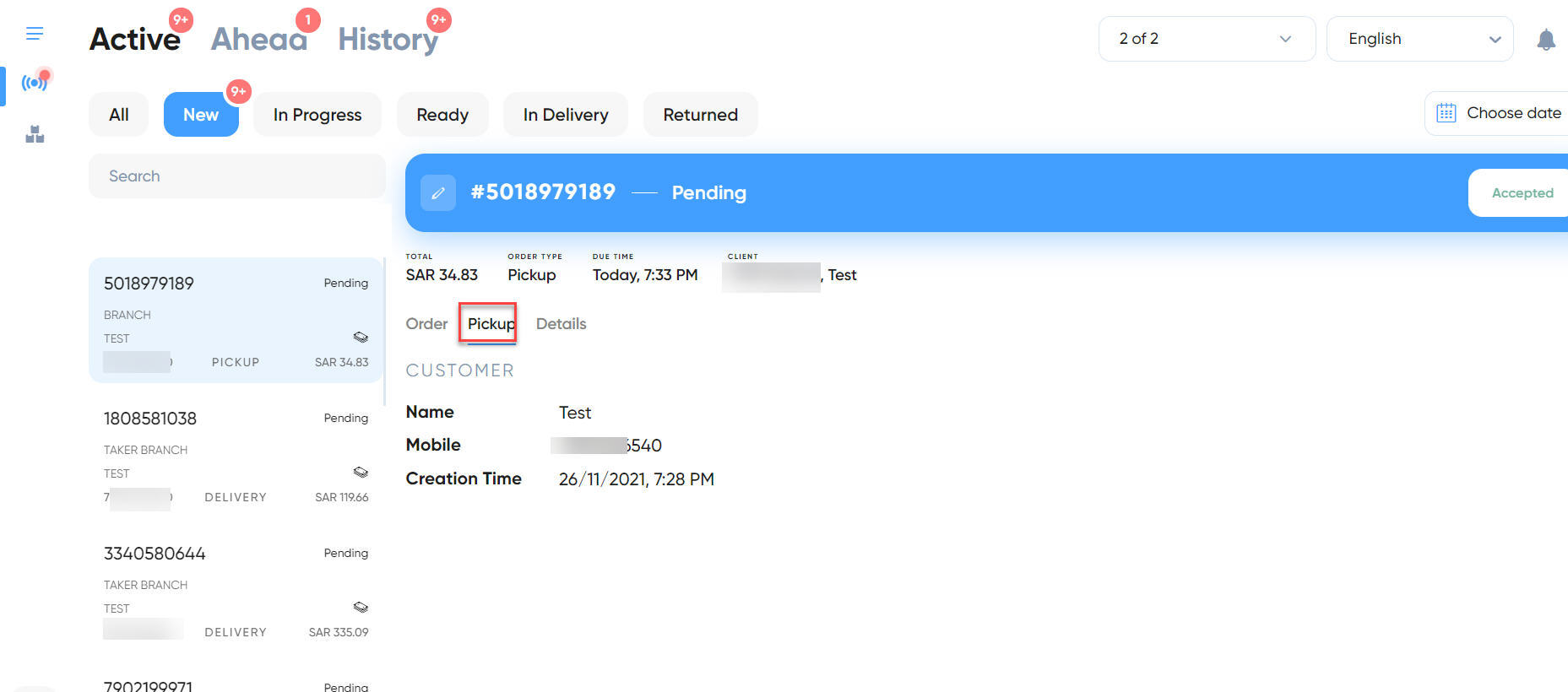Image resolution: width=1568 pixels, height=692 pixels.
Task: Open the English language dropdown
Action: pyautogui.click(x=1420, y=39)
